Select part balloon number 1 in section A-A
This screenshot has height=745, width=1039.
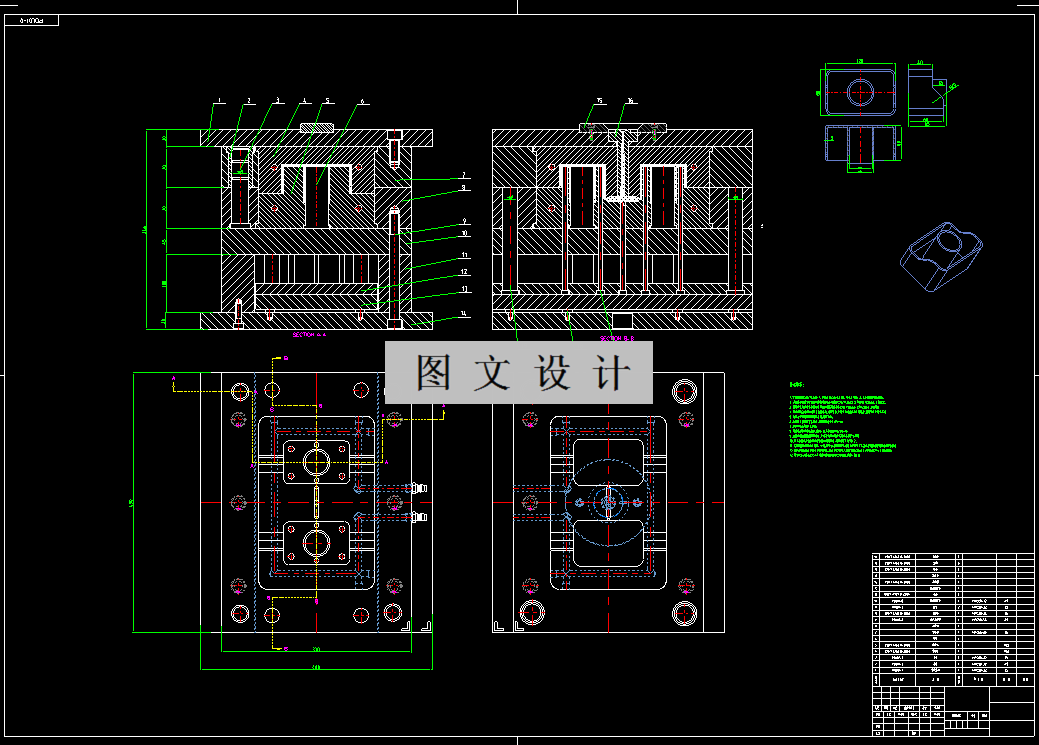(220, 101)
